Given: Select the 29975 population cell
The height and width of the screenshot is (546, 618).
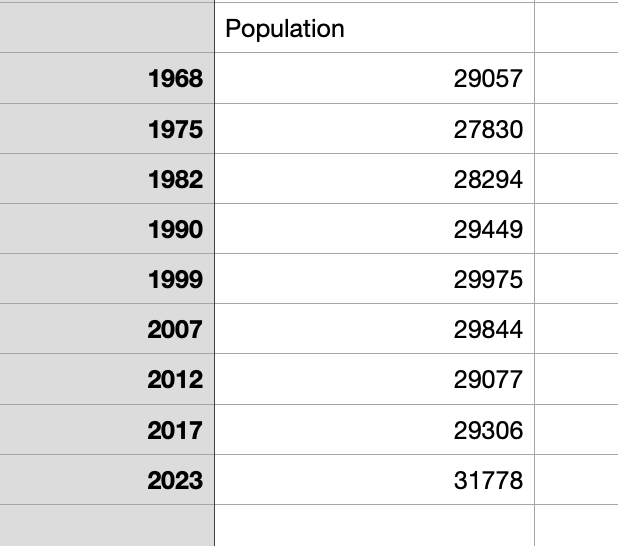Looking at the screenshot, I should pos(374,279).
